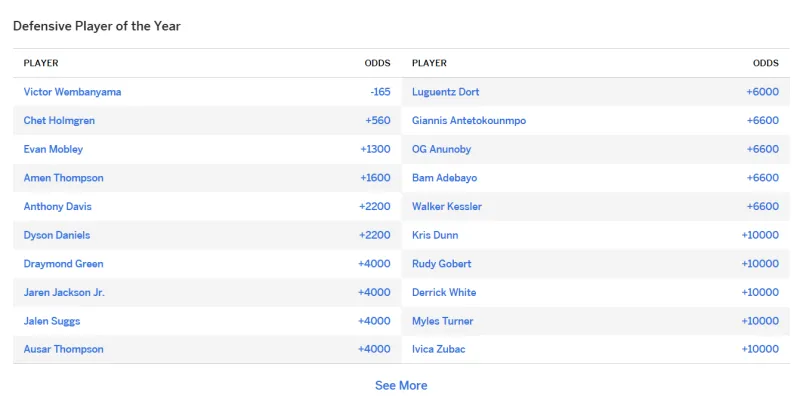Go to Dyson Daniels player profile
This screenshot has height=404, width=800.
tap(56, 235)
